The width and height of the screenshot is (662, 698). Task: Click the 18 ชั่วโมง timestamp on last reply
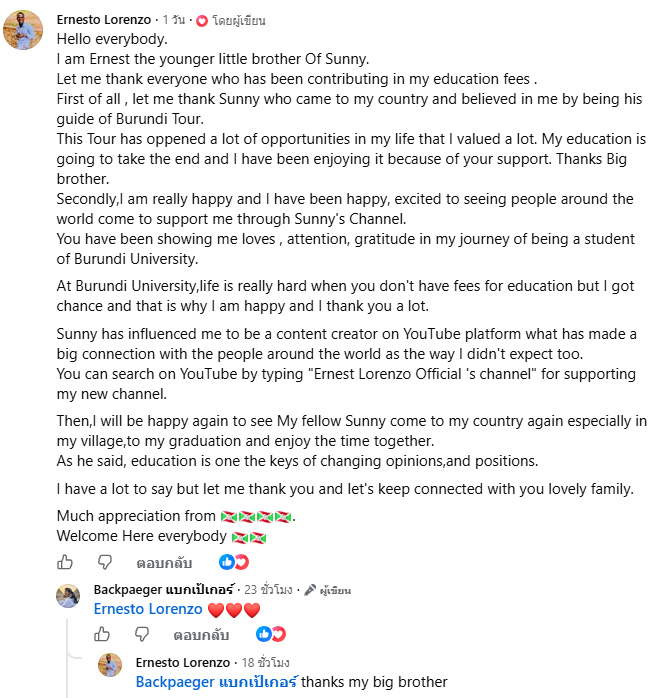point(266,662)
